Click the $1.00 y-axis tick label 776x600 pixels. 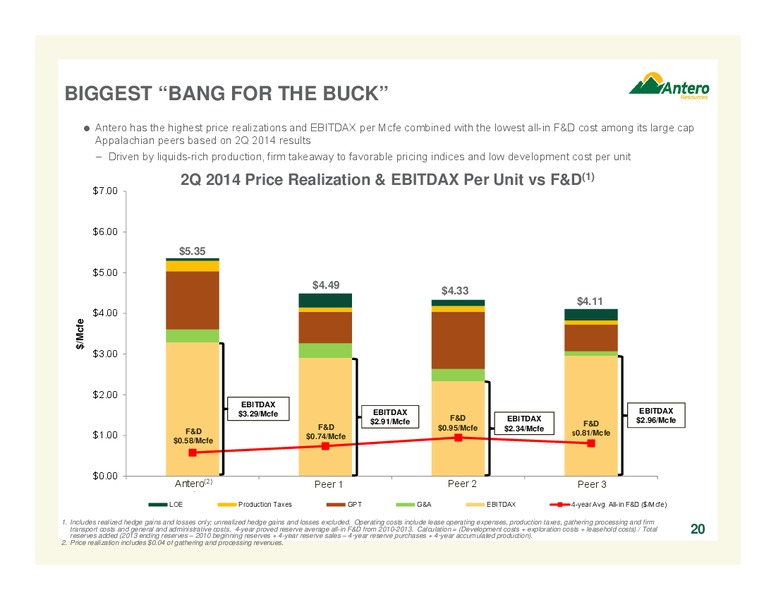(105, 436)
